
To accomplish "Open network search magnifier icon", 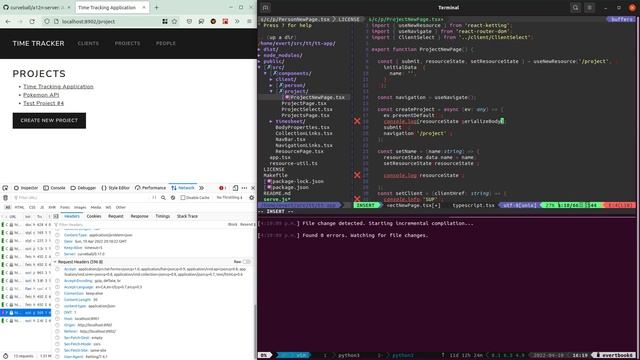I will (x=163, y=198).
